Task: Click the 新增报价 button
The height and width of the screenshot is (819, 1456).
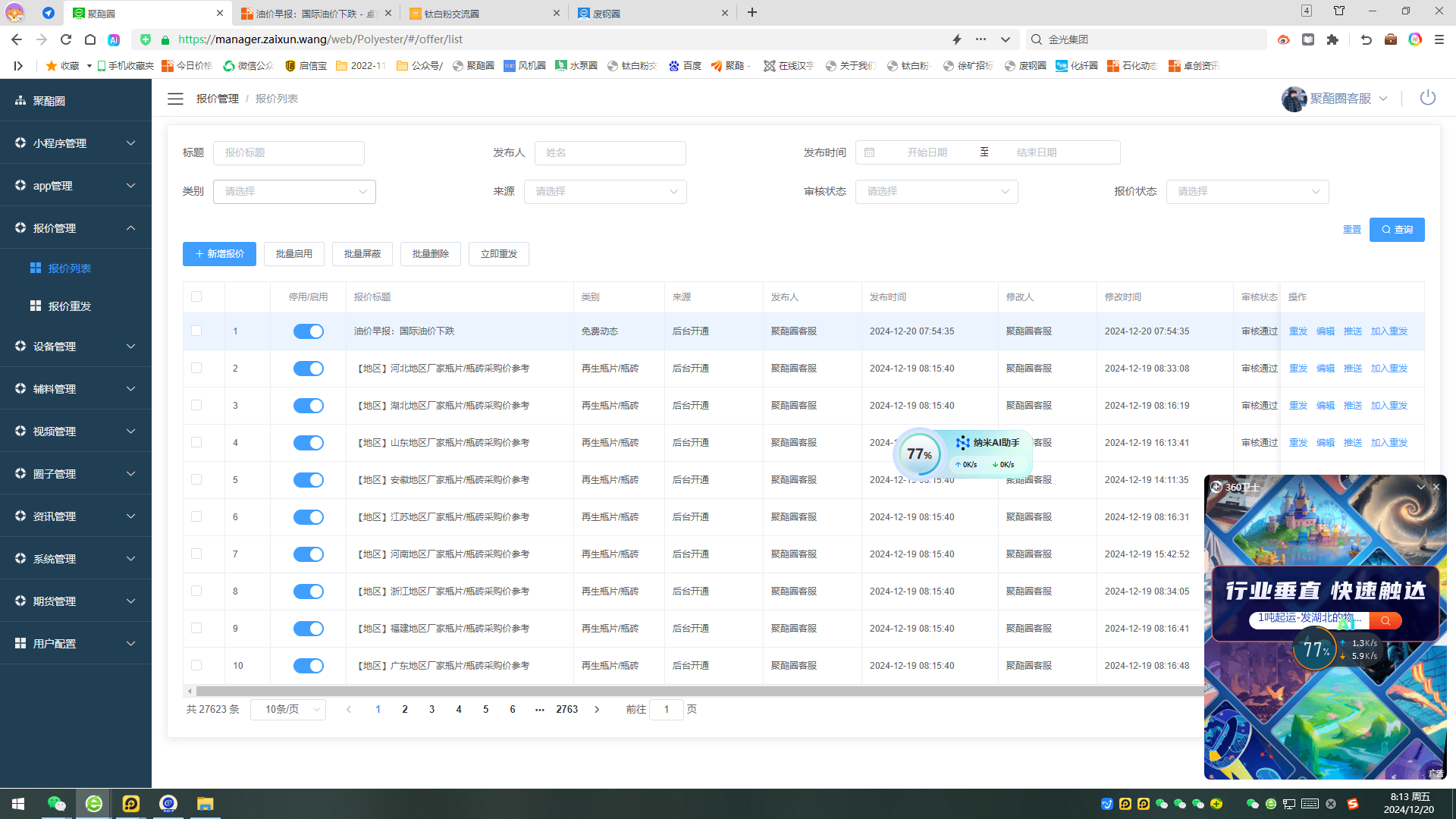Action: tap(219, 254)
